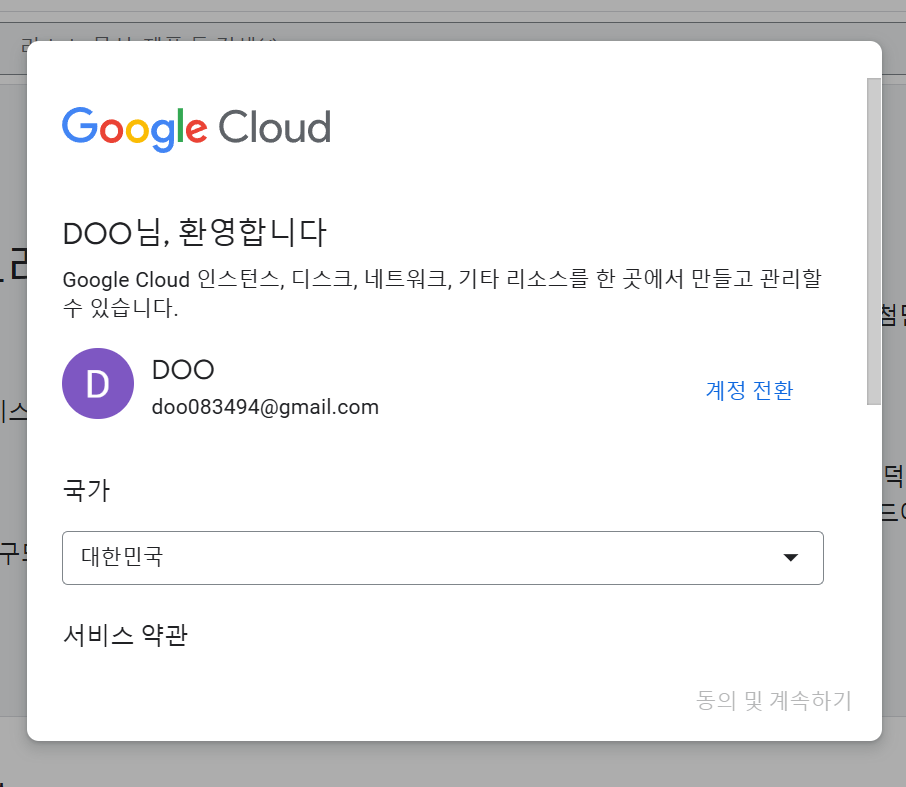Viewport: 906px width, 787px height.
Task: Click the 국가 label
Action: tap(86, 491)
